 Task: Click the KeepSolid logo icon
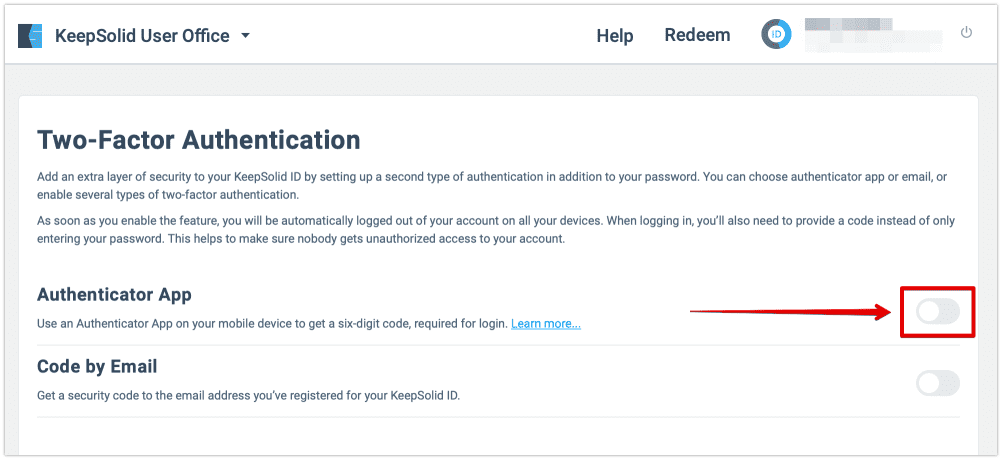pyautogui.click(x=30, y=36)
